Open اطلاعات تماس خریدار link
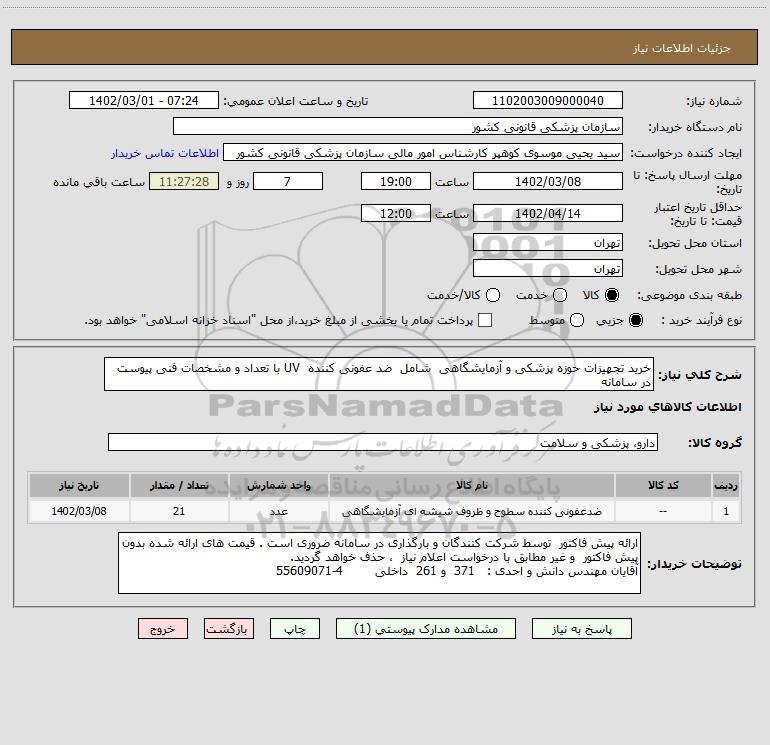Image resolution: width=770 pixels, height=745 pixels. tap(165, 153)
